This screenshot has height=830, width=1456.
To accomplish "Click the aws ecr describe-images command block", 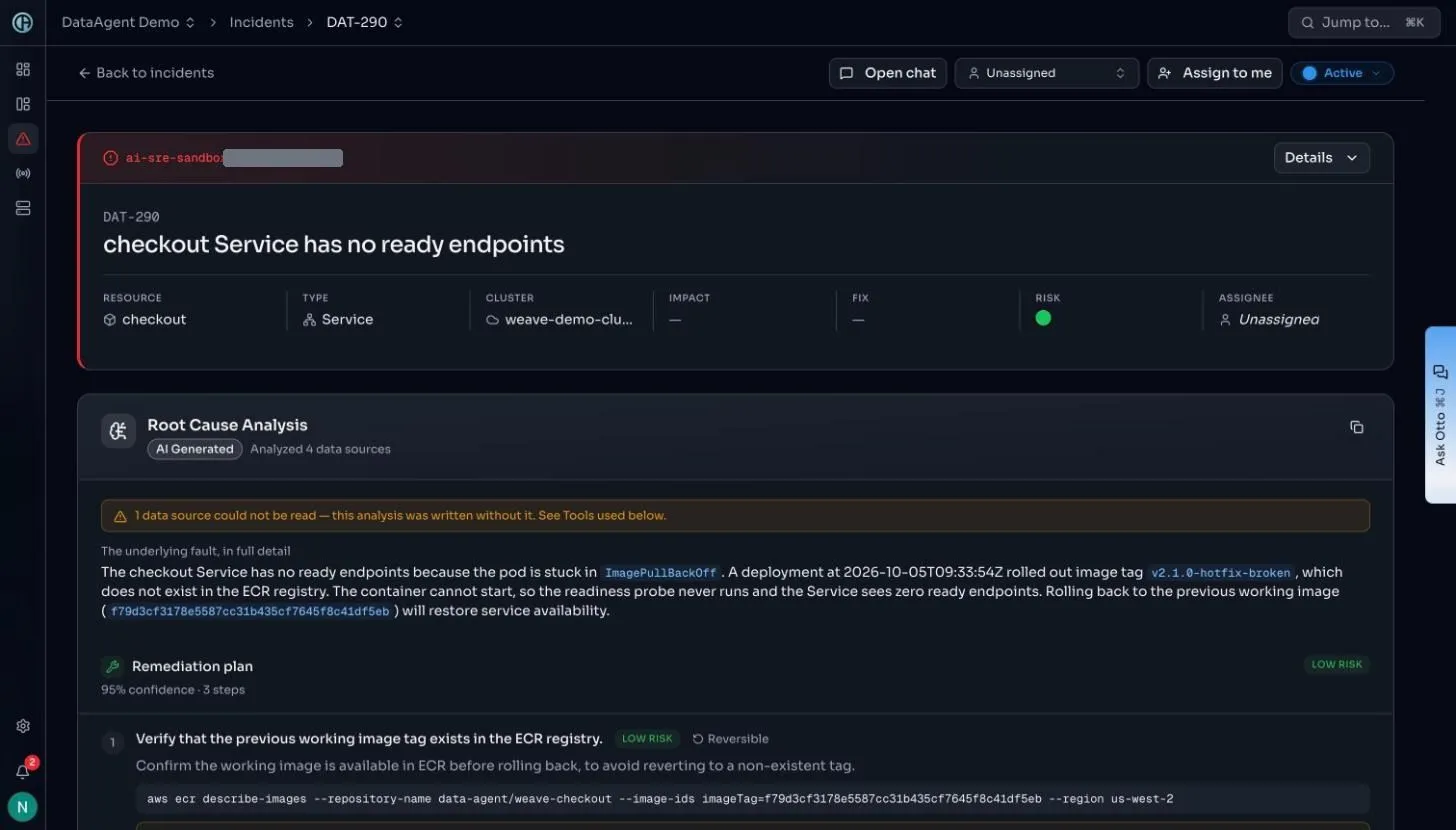I will [x=752, y=799].
